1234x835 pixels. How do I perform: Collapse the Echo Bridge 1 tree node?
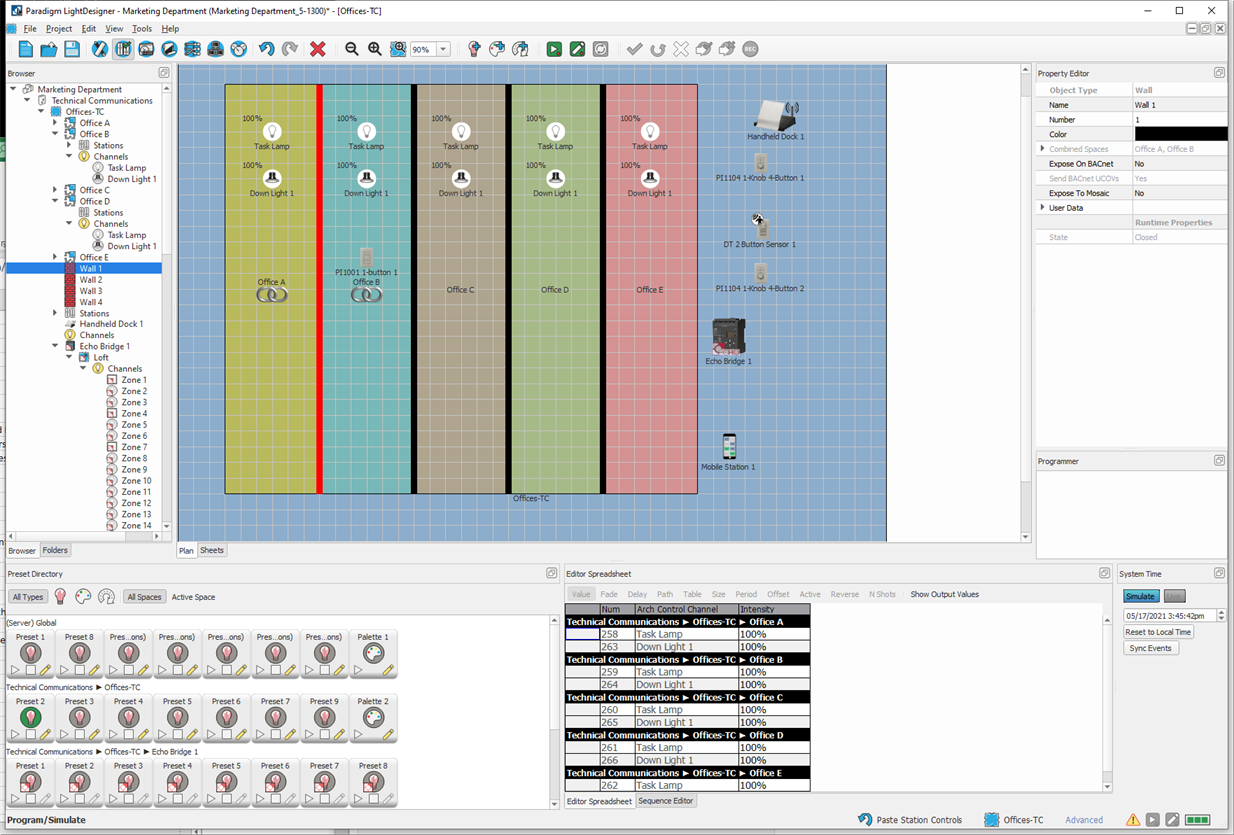[56, 346]
